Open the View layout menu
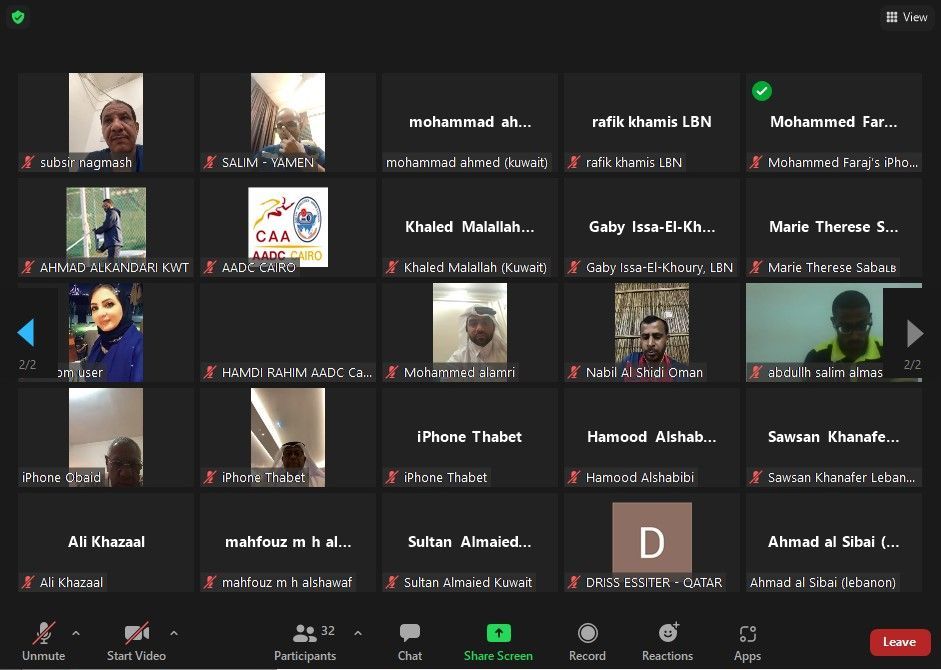The height and width of the screenshot is (670, 941). [x=906, y=17]
